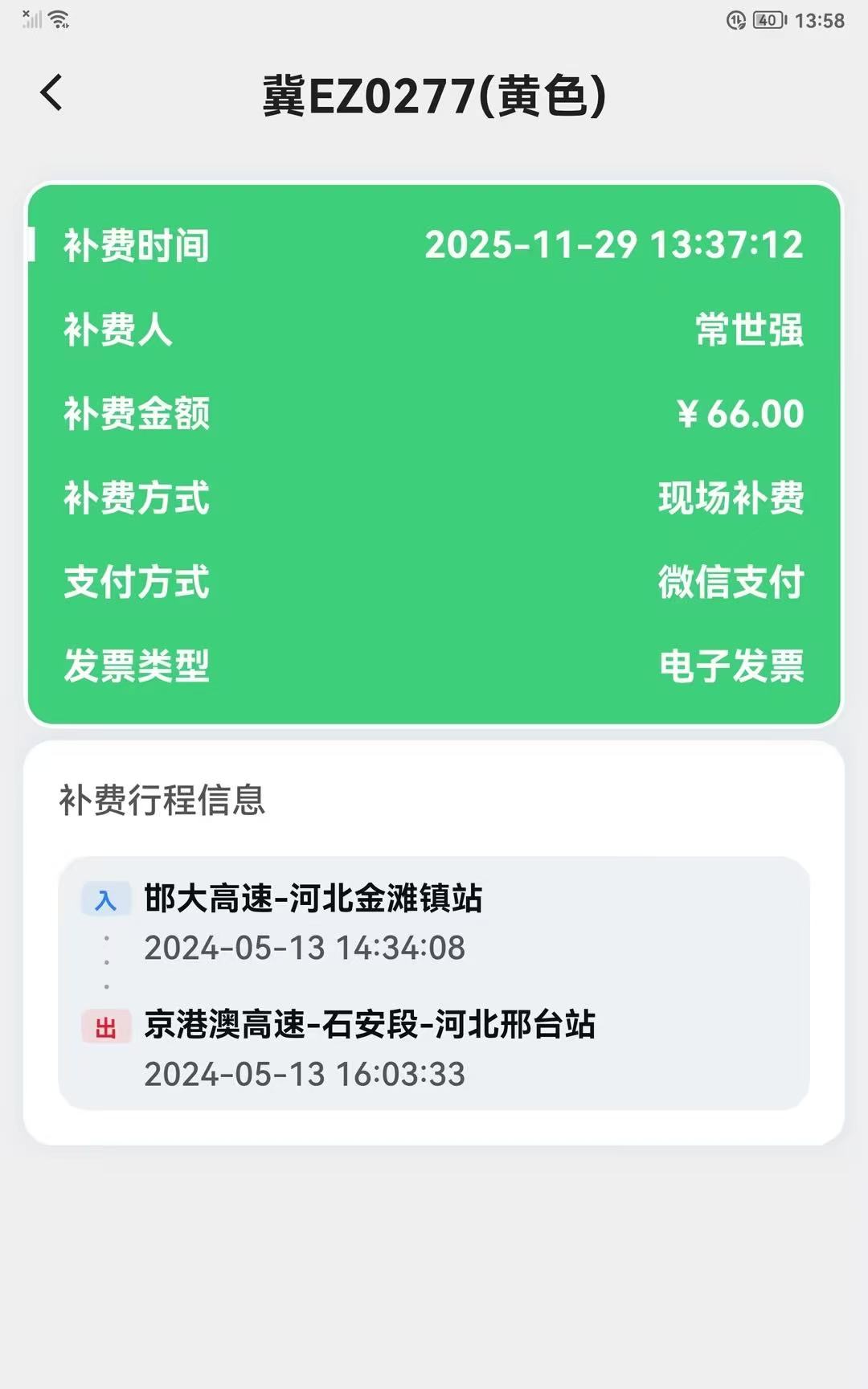Tap the status bar clock 13:58
Screen dimensions: 868x1389
(x=819, y=21)
